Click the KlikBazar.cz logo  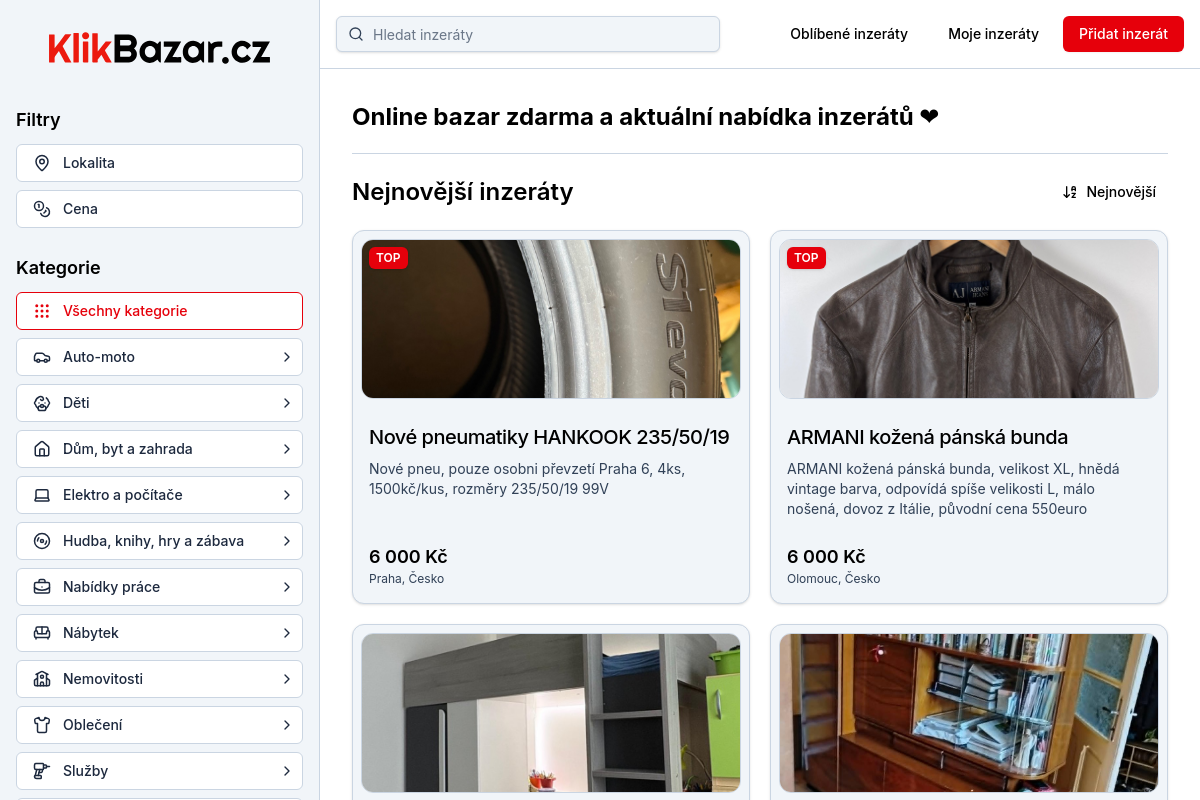coord(159,48)
